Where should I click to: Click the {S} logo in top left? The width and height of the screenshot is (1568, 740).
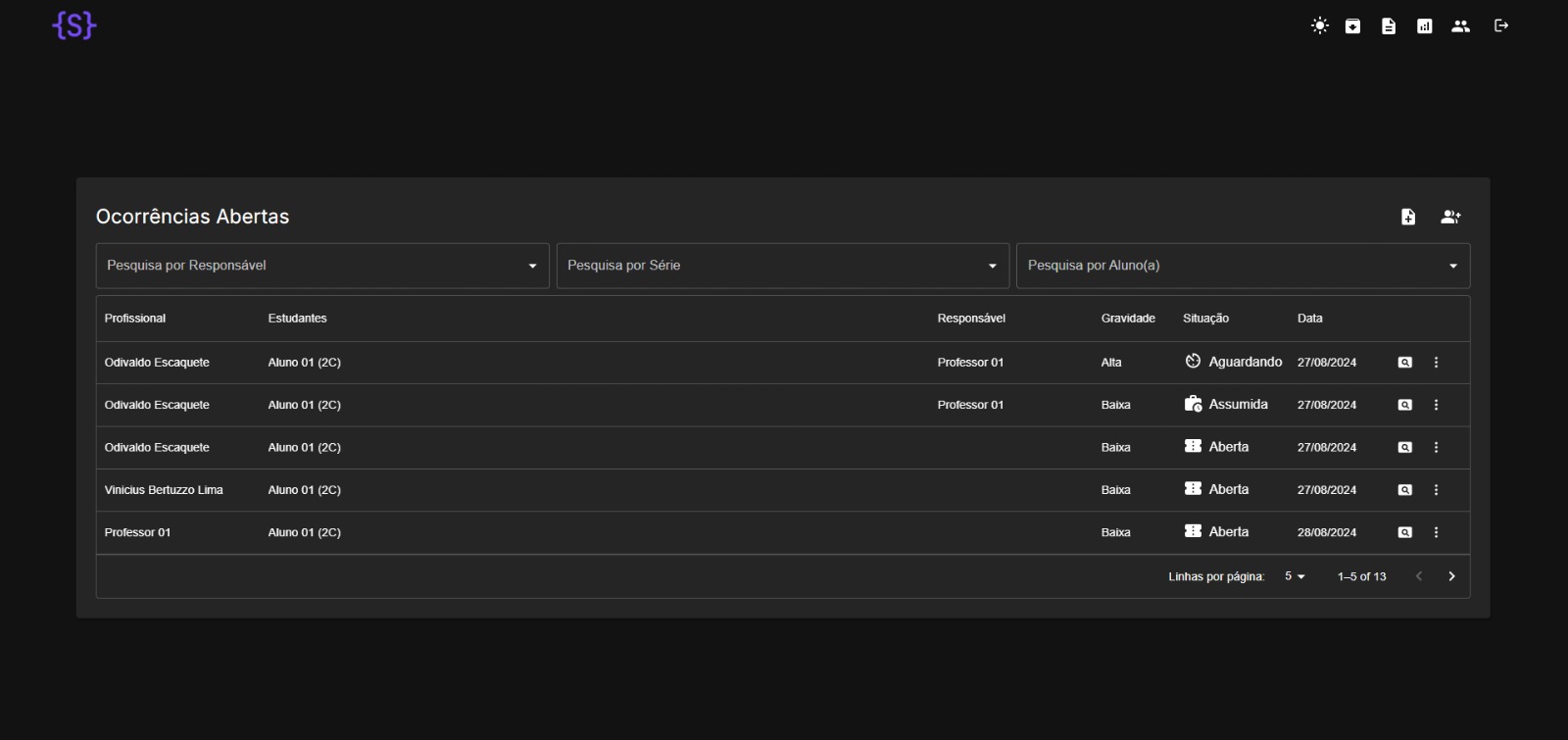click(74, 26)
